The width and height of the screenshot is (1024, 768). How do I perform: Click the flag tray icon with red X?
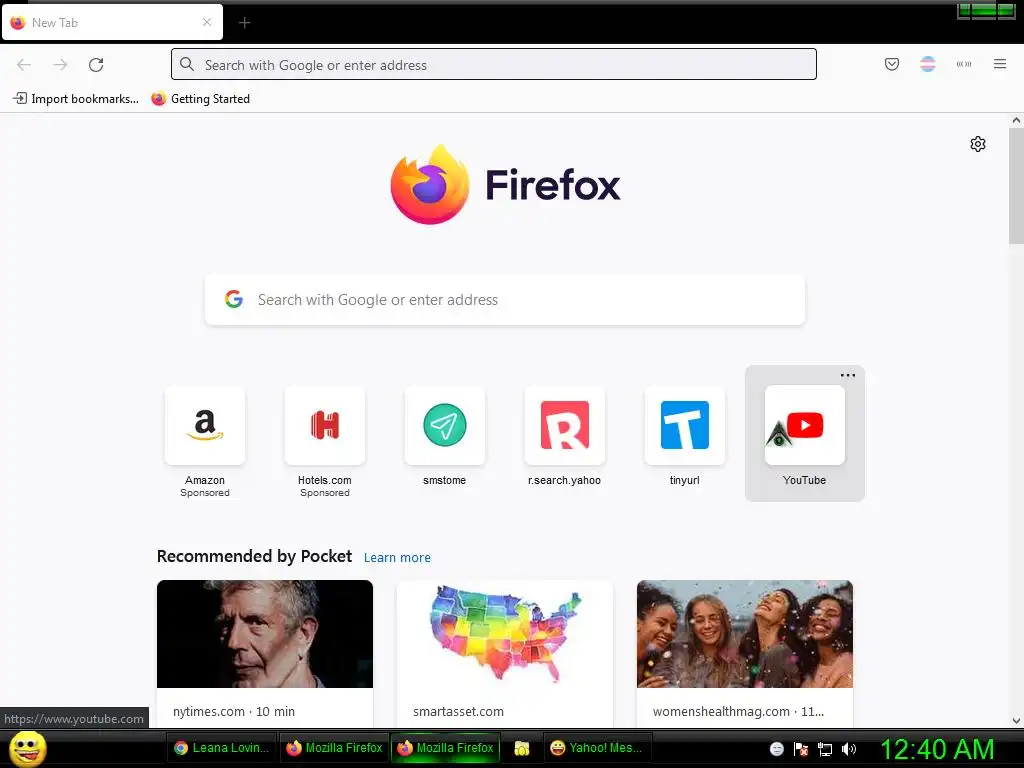[801, 749]
